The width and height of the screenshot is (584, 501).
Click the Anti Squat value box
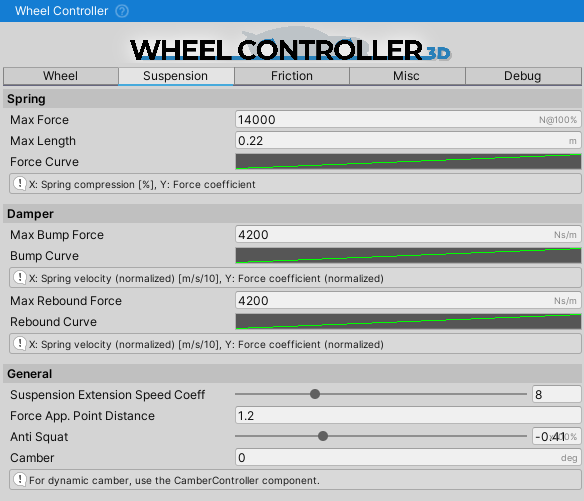(556, 436)
